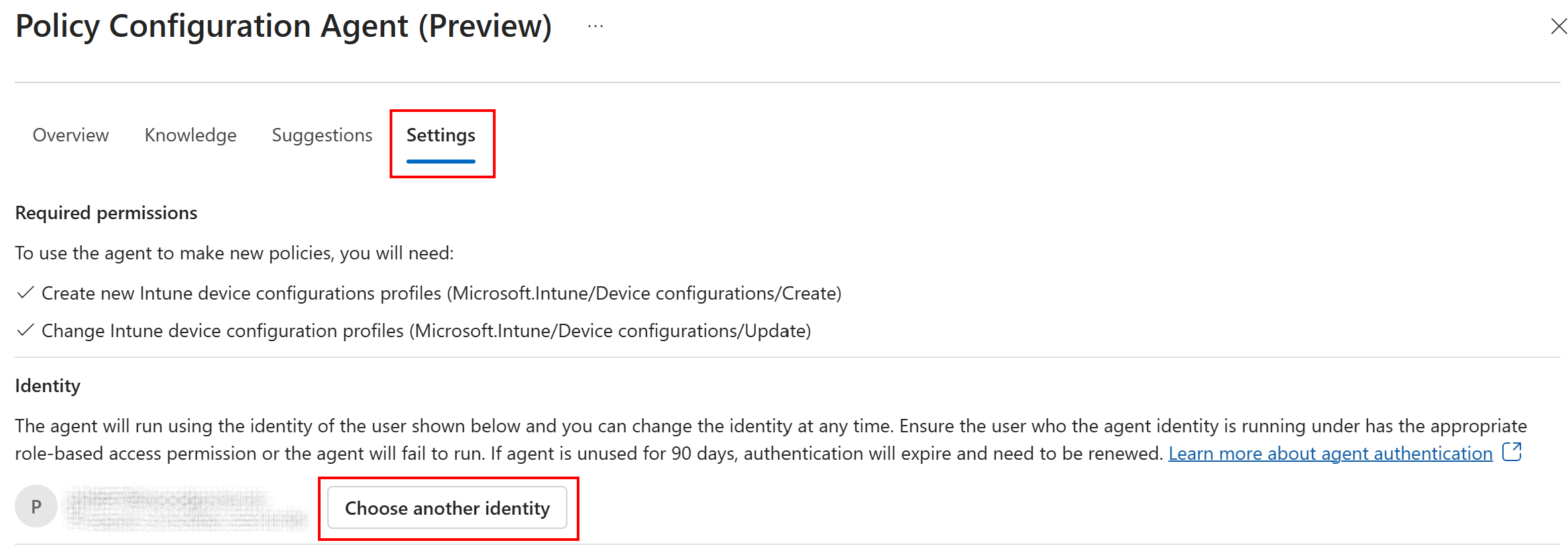Image resolution: width=1568 pixels, height=559 pixels.
Task: Open the ellipsis more options menu
Action: tap(595, 27)
